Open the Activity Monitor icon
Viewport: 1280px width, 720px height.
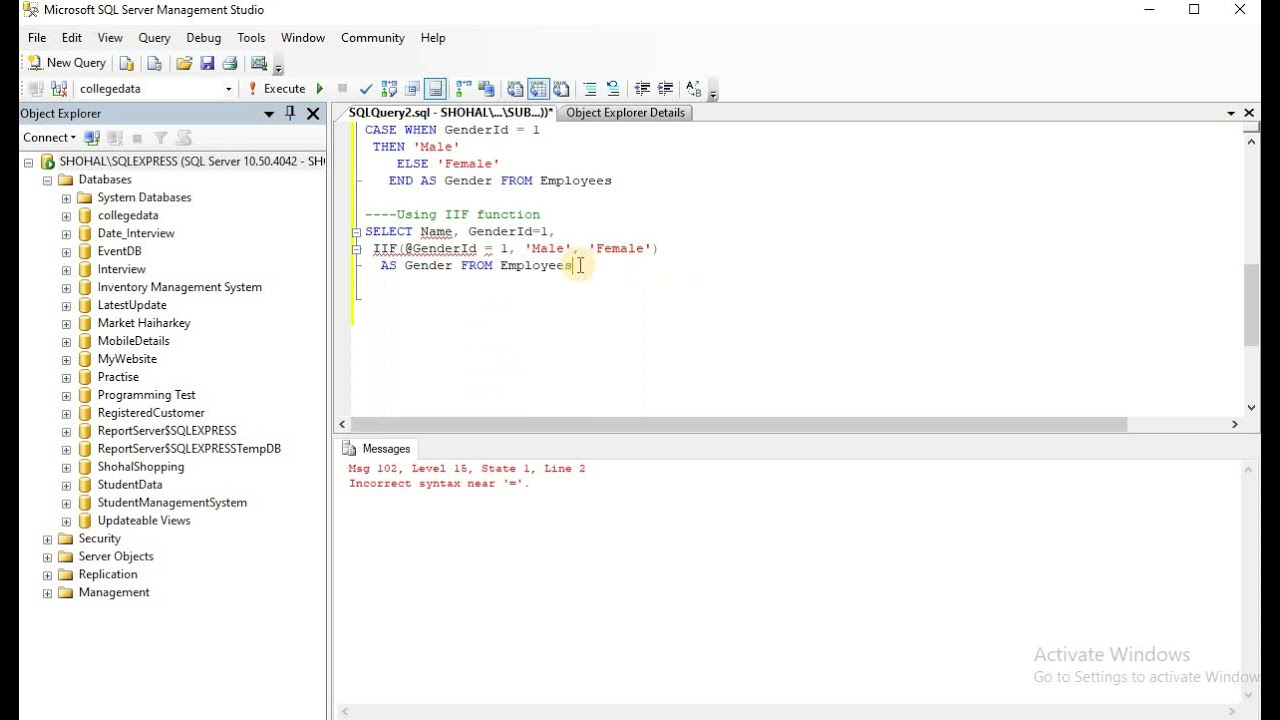pos(259,63)
